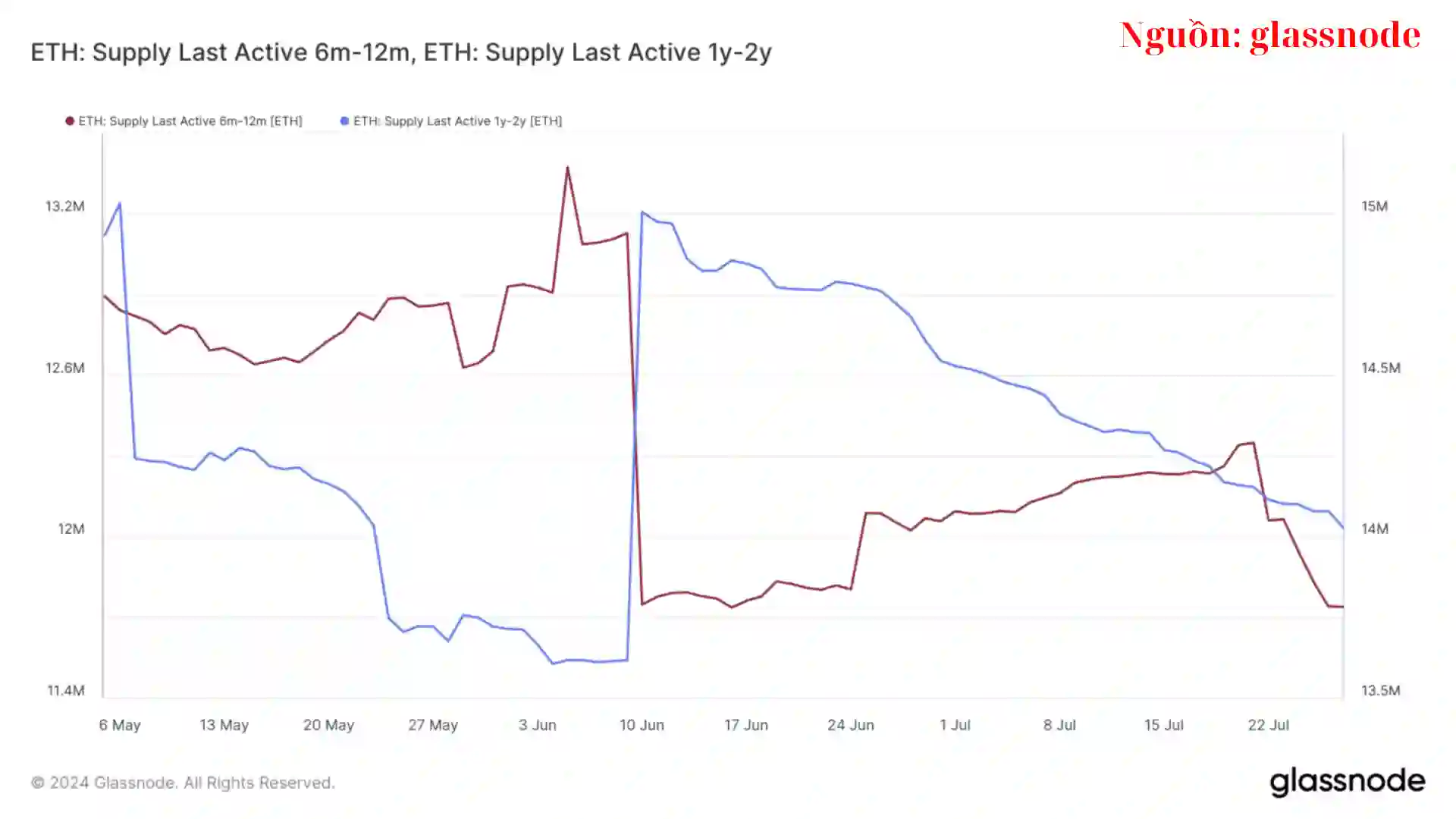The image size is (1456, 819).
Task: Click the red line's highest peak
Action: coord(567,168)
